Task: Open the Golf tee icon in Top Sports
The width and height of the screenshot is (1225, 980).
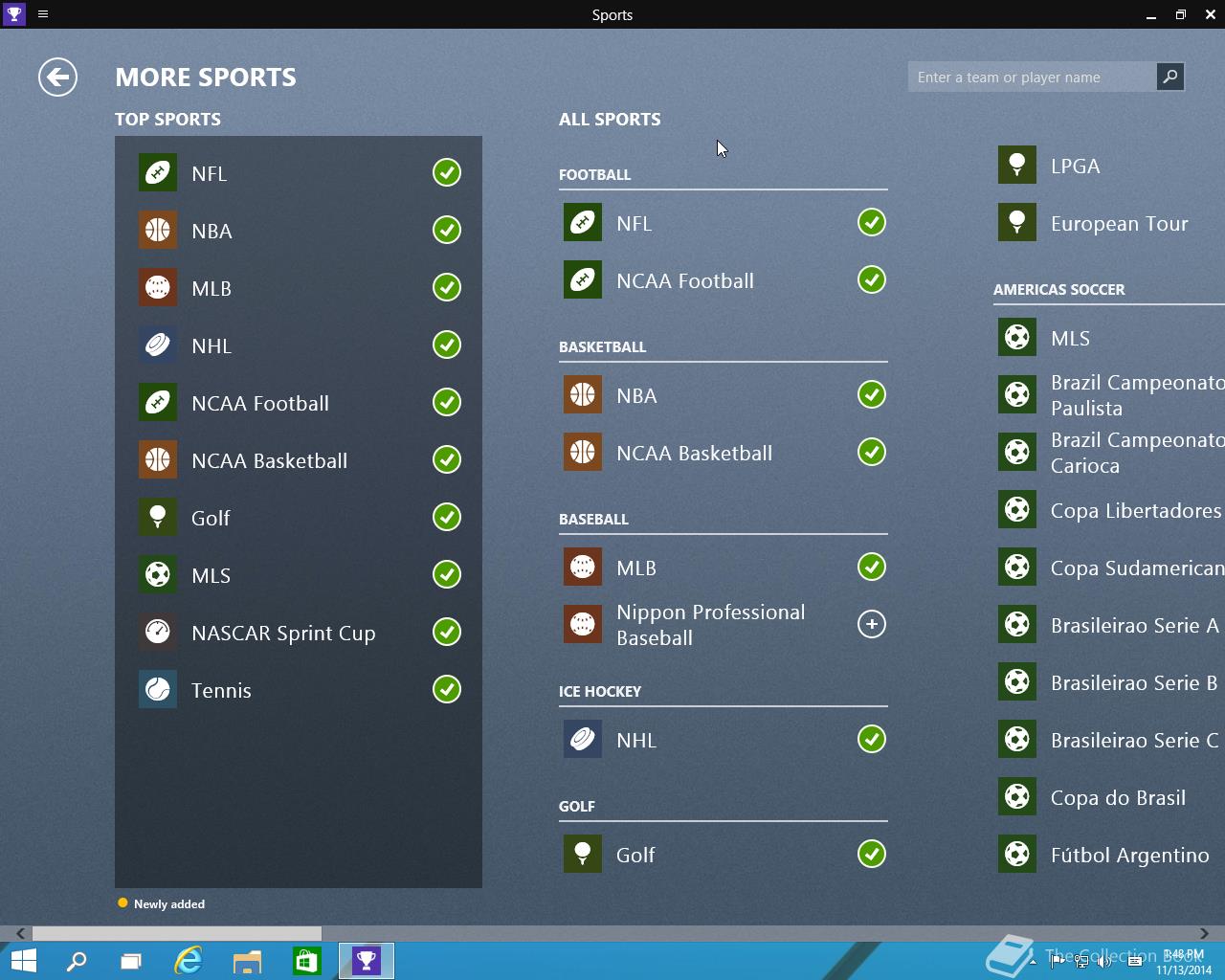Action: (158, 517)
